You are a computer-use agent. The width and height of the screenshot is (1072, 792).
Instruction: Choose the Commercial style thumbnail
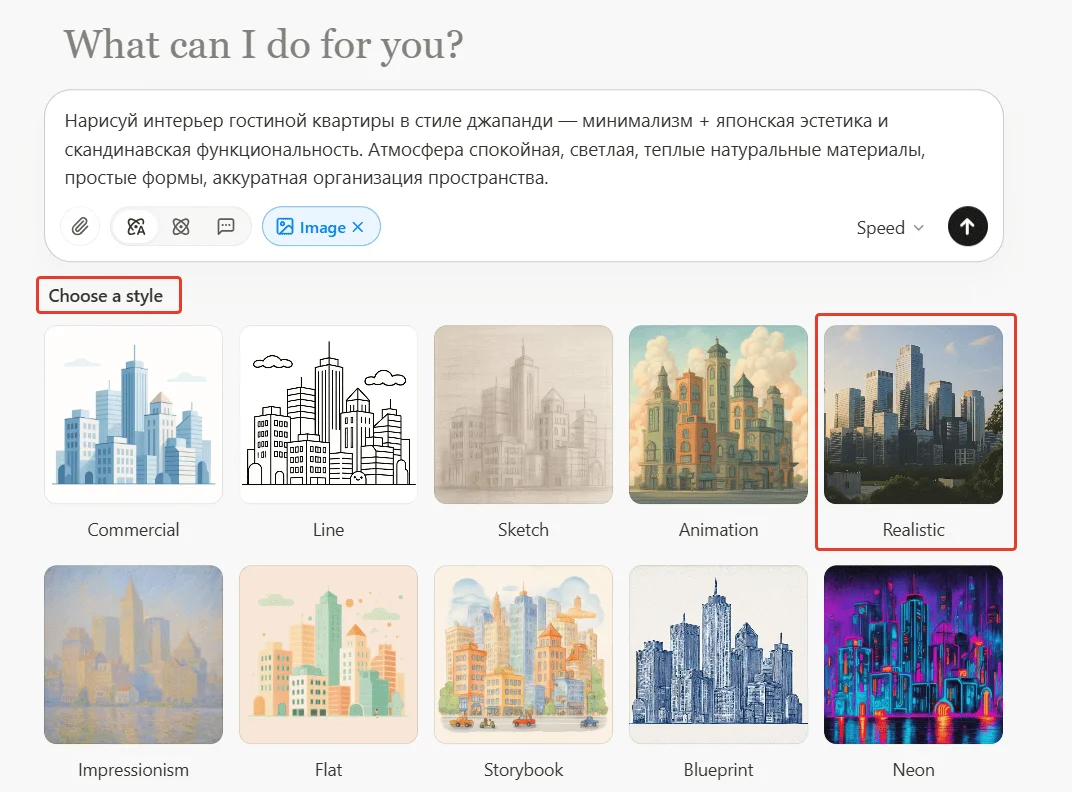tap(133, 415)
